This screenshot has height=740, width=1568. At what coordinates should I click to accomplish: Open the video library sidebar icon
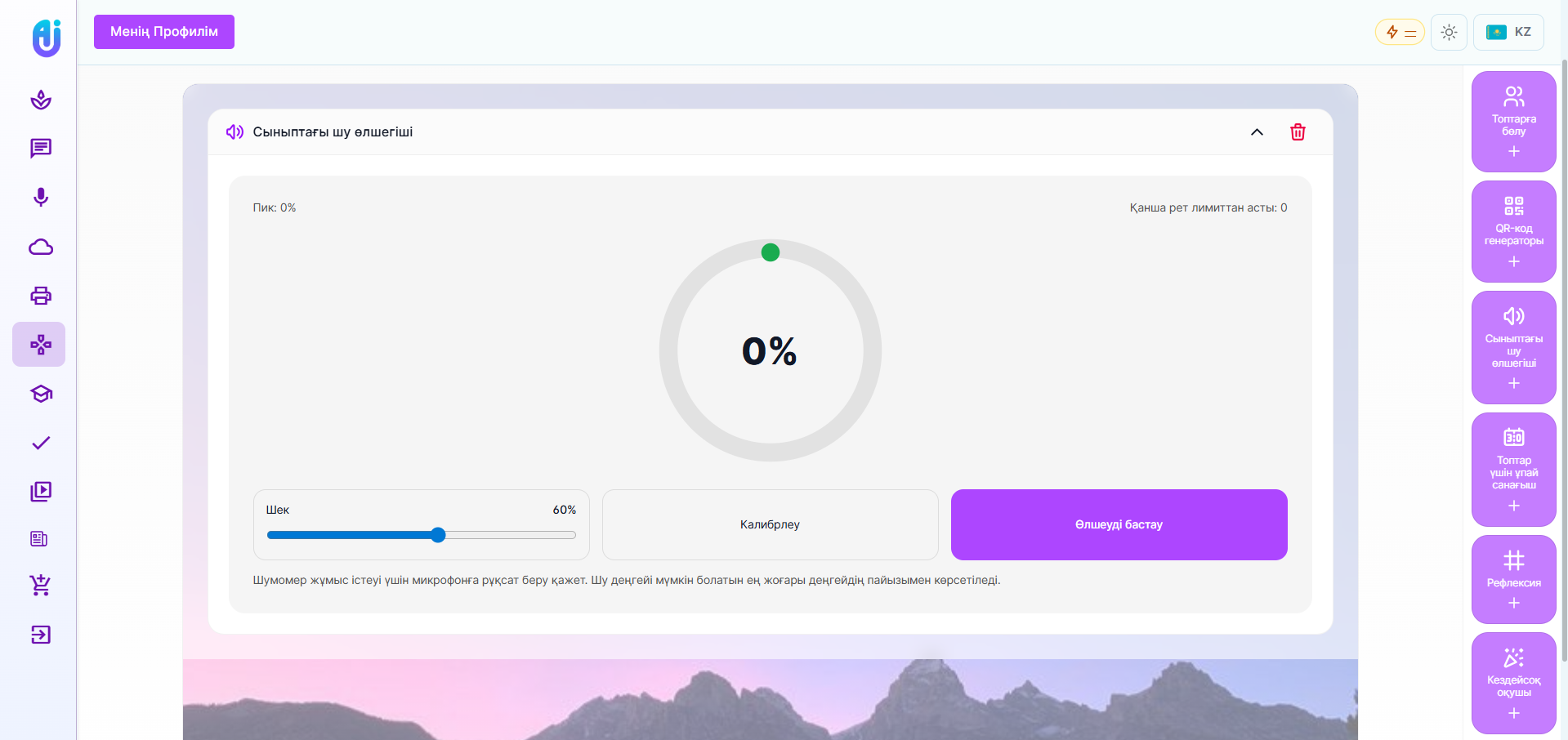pos(40,491)
